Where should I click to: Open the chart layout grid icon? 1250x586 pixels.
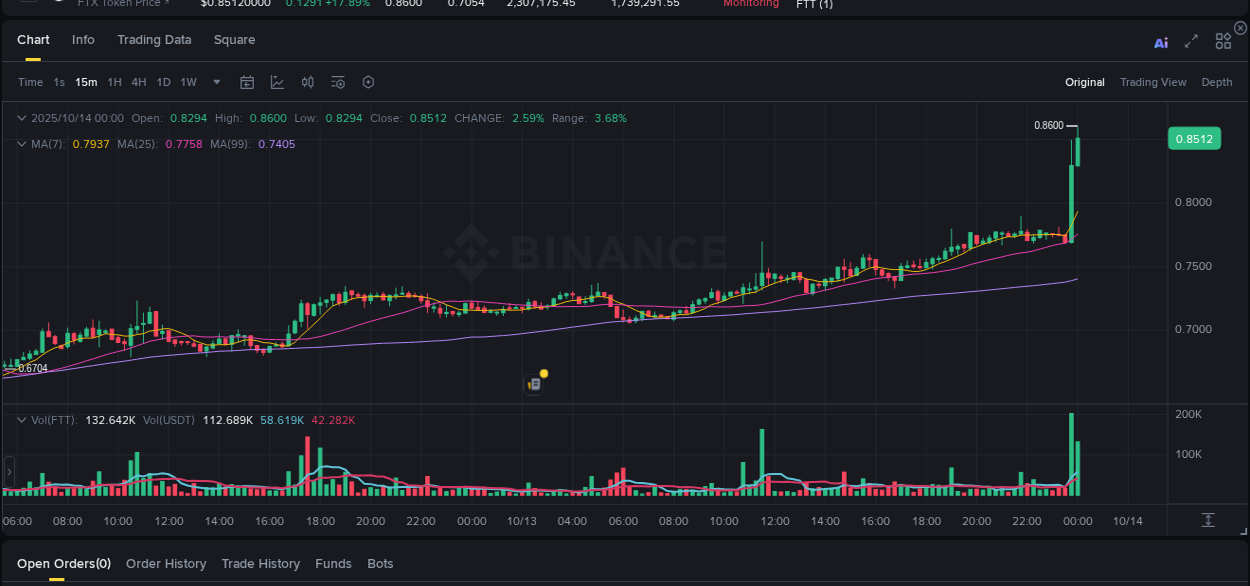coord(1223,41)
